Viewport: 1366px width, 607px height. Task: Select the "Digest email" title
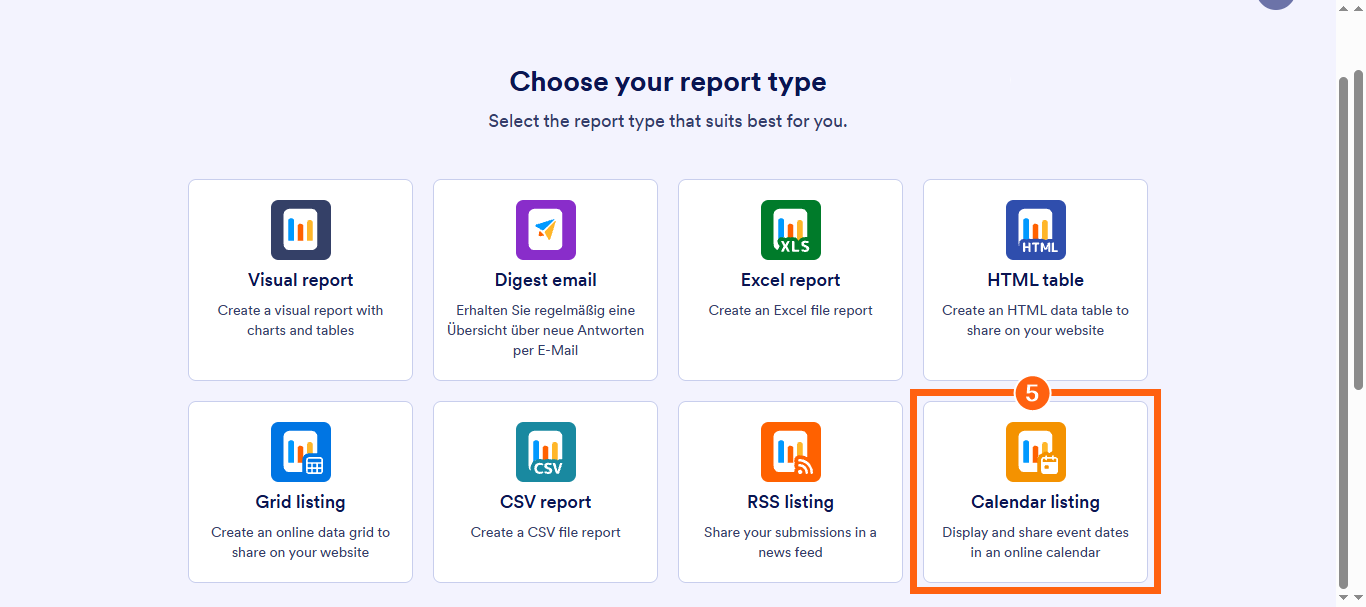point(546,280)
